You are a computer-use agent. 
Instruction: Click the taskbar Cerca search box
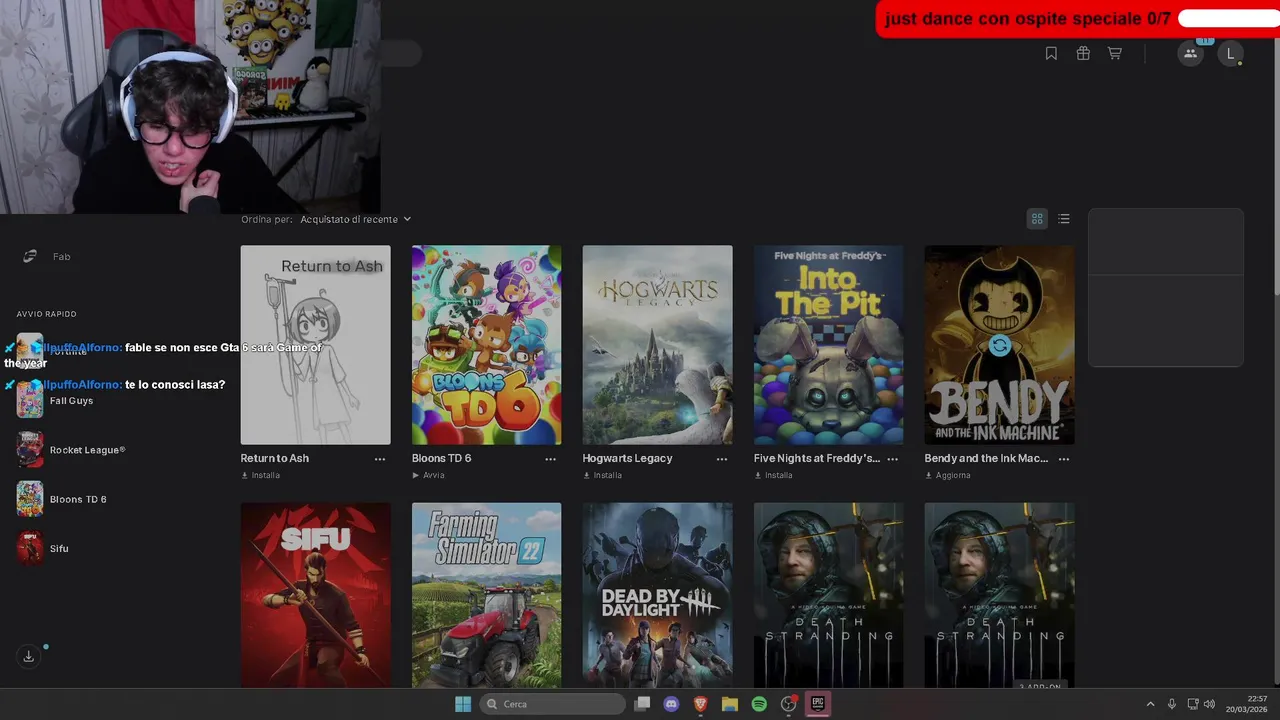[551, 704]
